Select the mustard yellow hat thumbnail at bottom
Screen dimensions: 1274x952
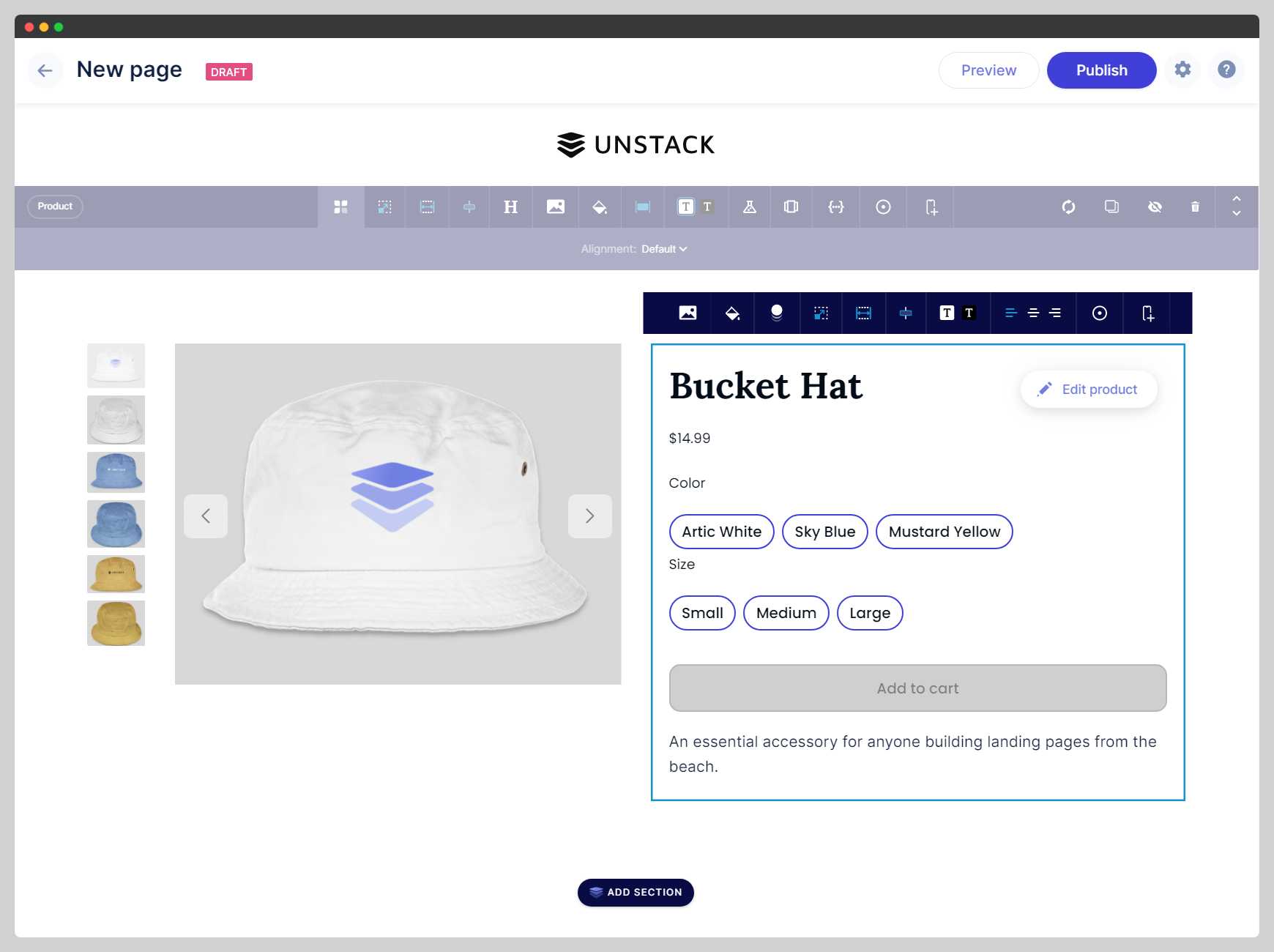[x=116, y=623]
